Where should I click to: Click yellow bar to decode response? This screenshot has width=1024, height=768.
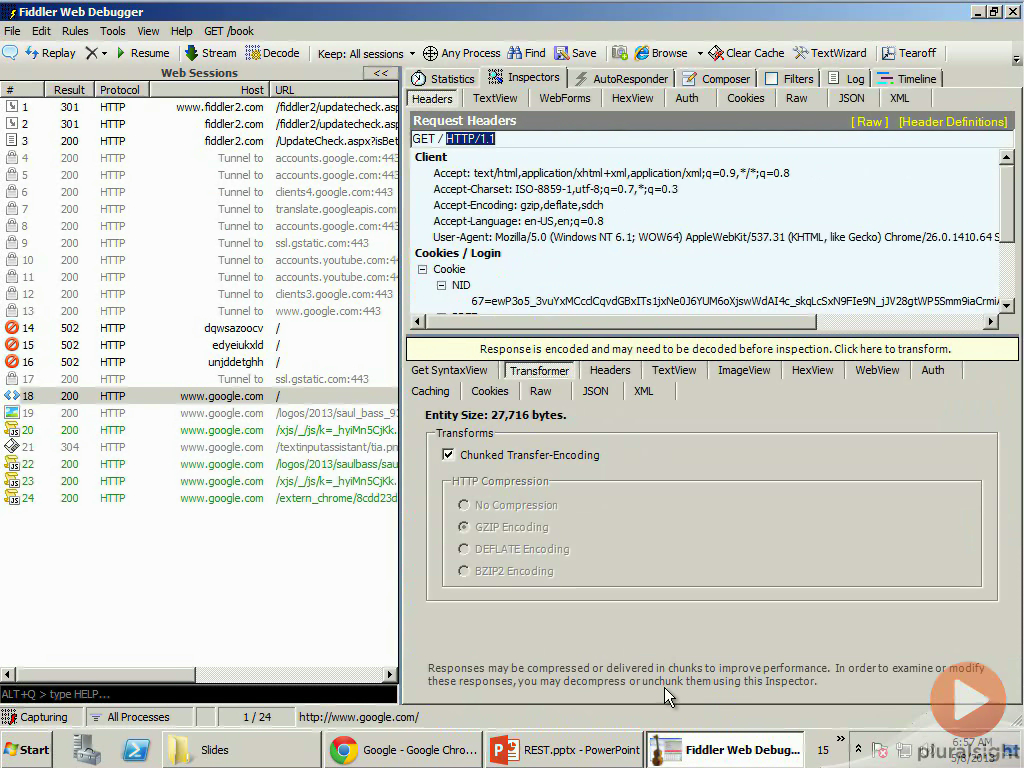(712, 349)
